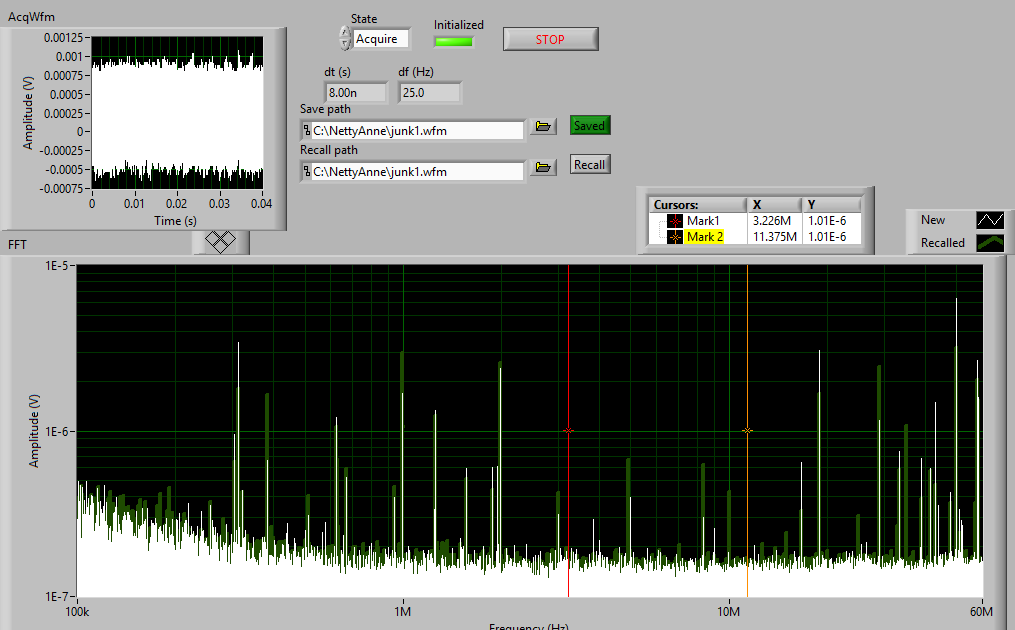Click the New plot legend line icon

(x=990, y=220)
